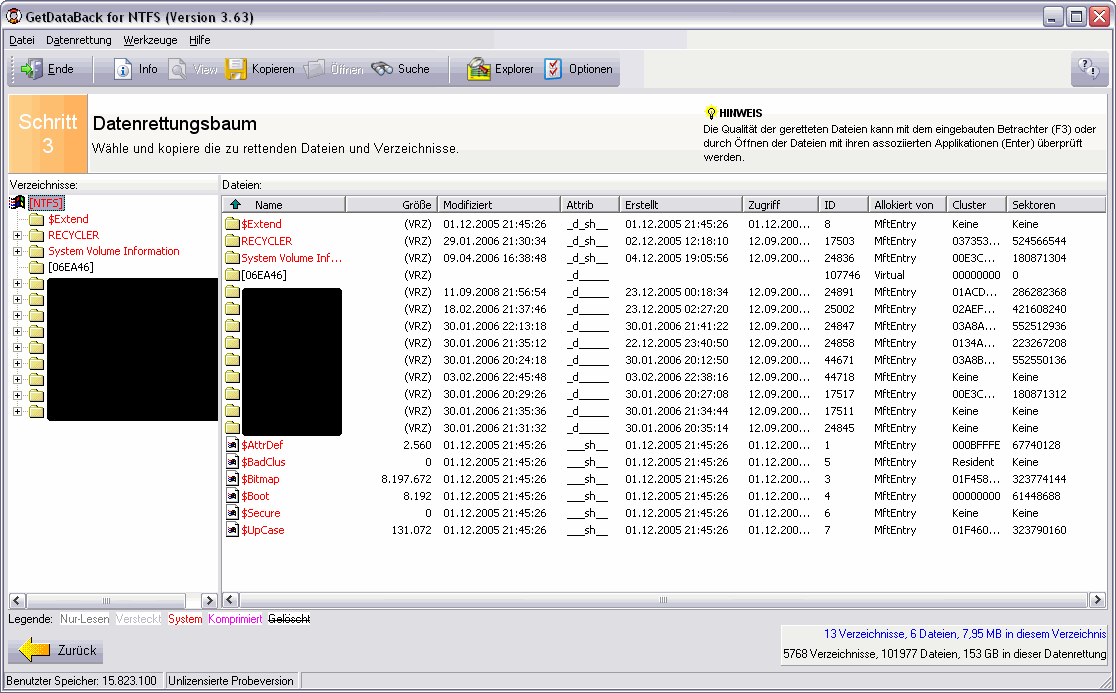The width and height of the screenshot is (1116, 693).
Task: Click the $Boot file icon
Action: coord(232,496)
